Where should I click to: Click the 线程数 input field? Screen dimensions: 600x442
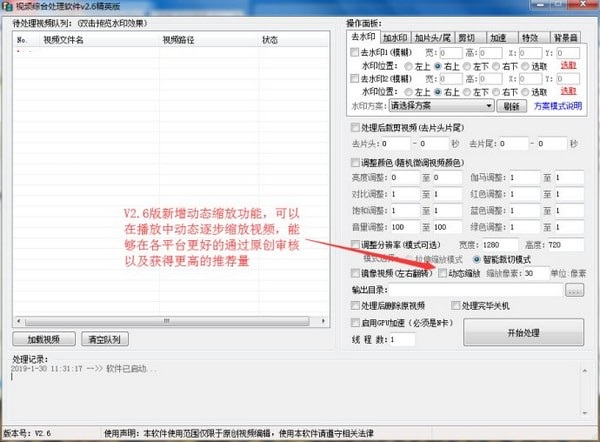point(402,339)
